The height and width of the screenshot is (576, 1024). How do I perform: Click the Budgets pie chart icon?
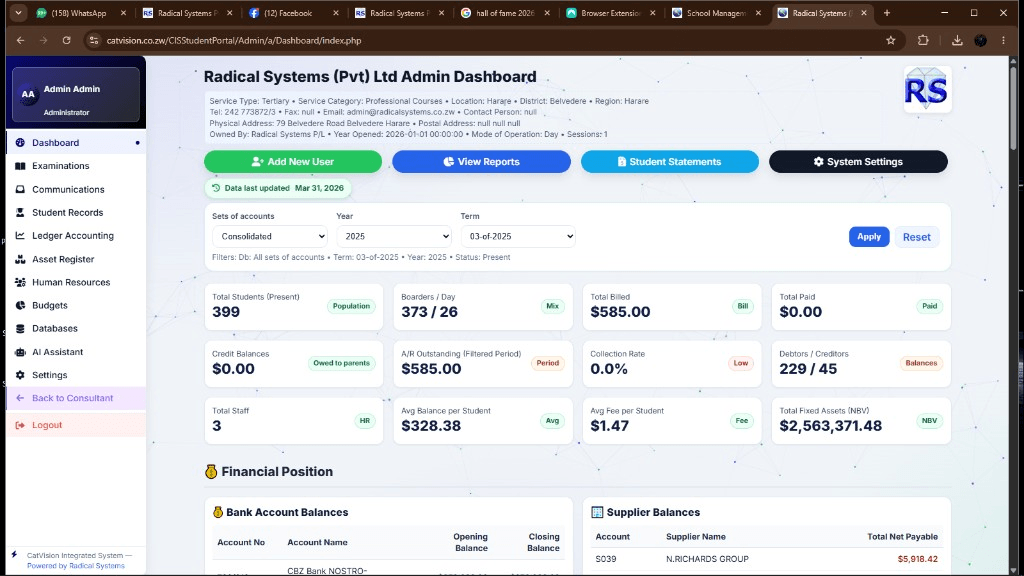point(20,305)
